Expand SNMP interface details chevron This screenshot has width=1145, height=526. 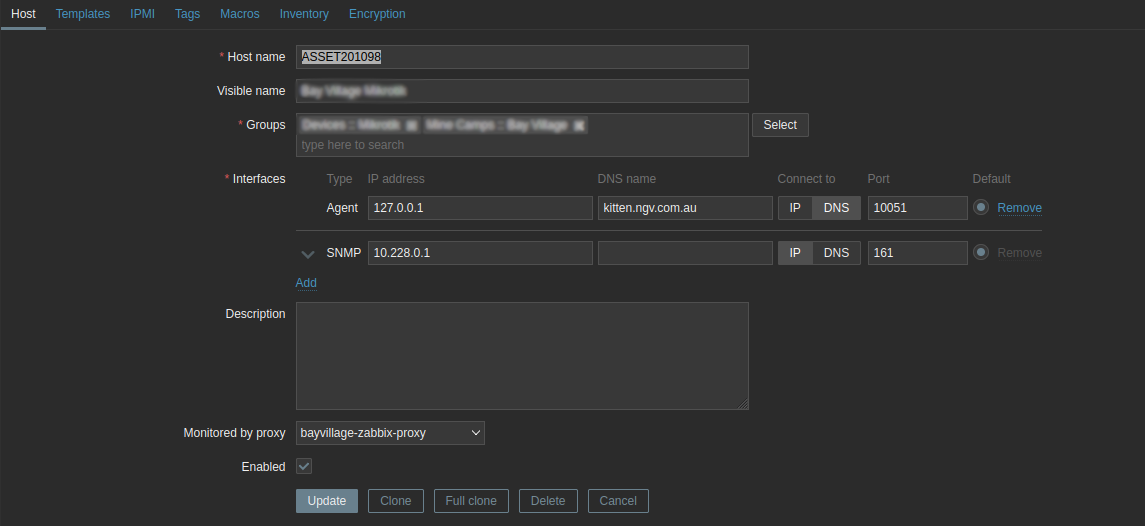pyautogui.click(x=308, y=254)
